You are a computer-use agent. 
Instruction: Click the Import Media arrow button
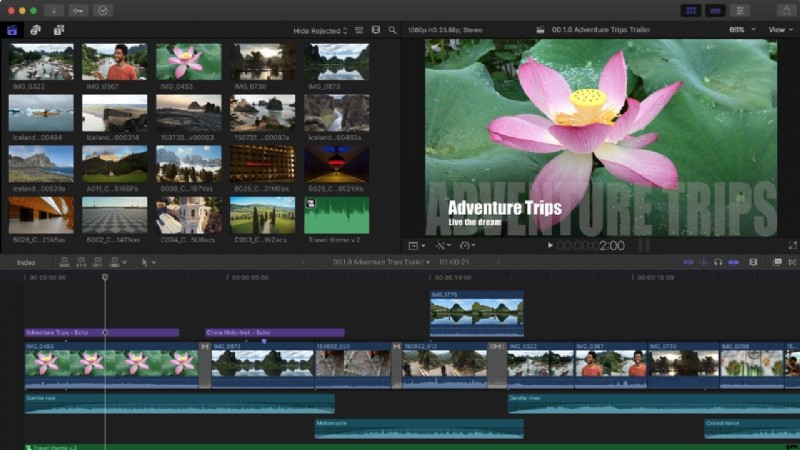[53, 10]
